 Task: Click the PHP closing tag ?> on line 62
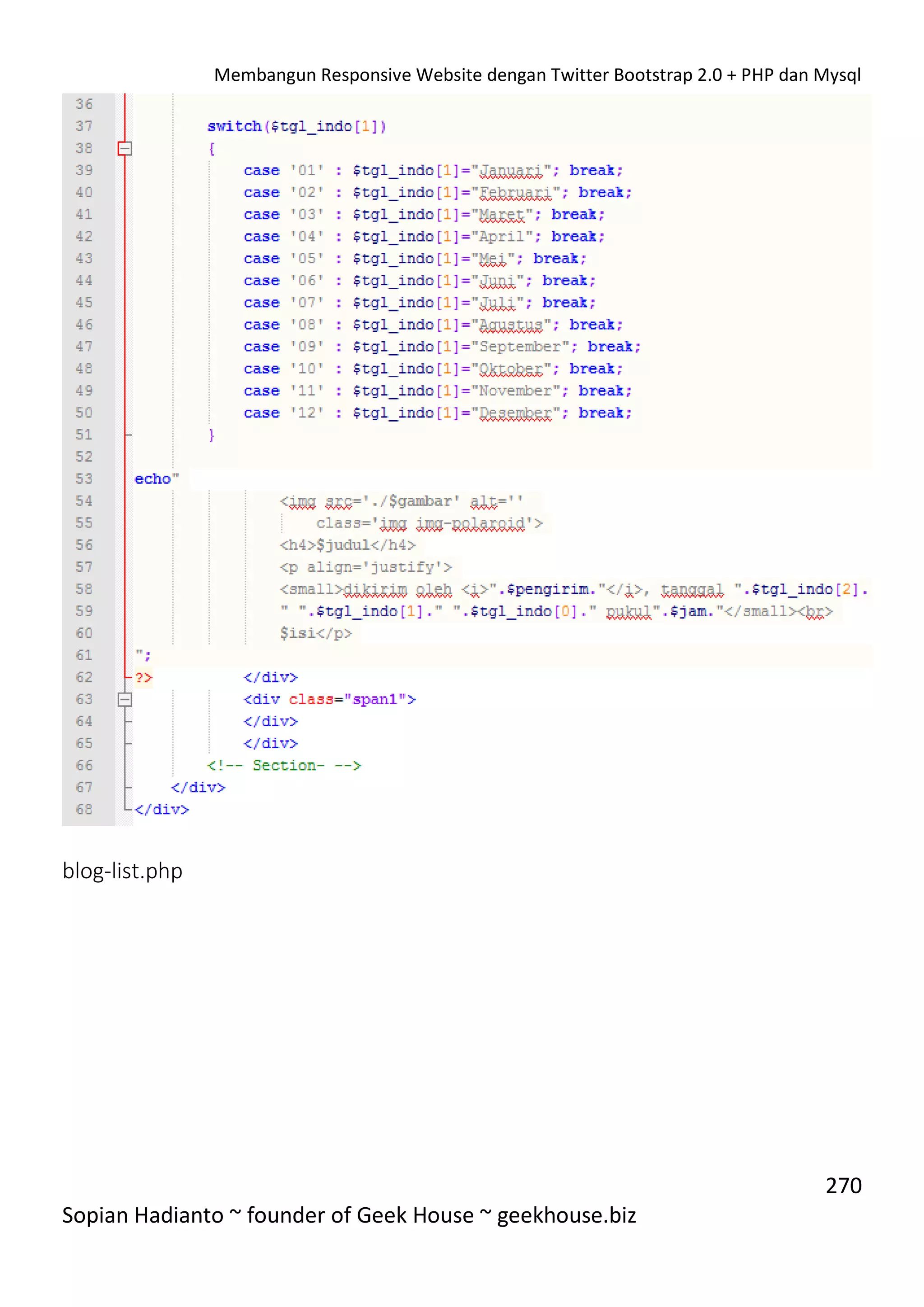tap(143, 677)
